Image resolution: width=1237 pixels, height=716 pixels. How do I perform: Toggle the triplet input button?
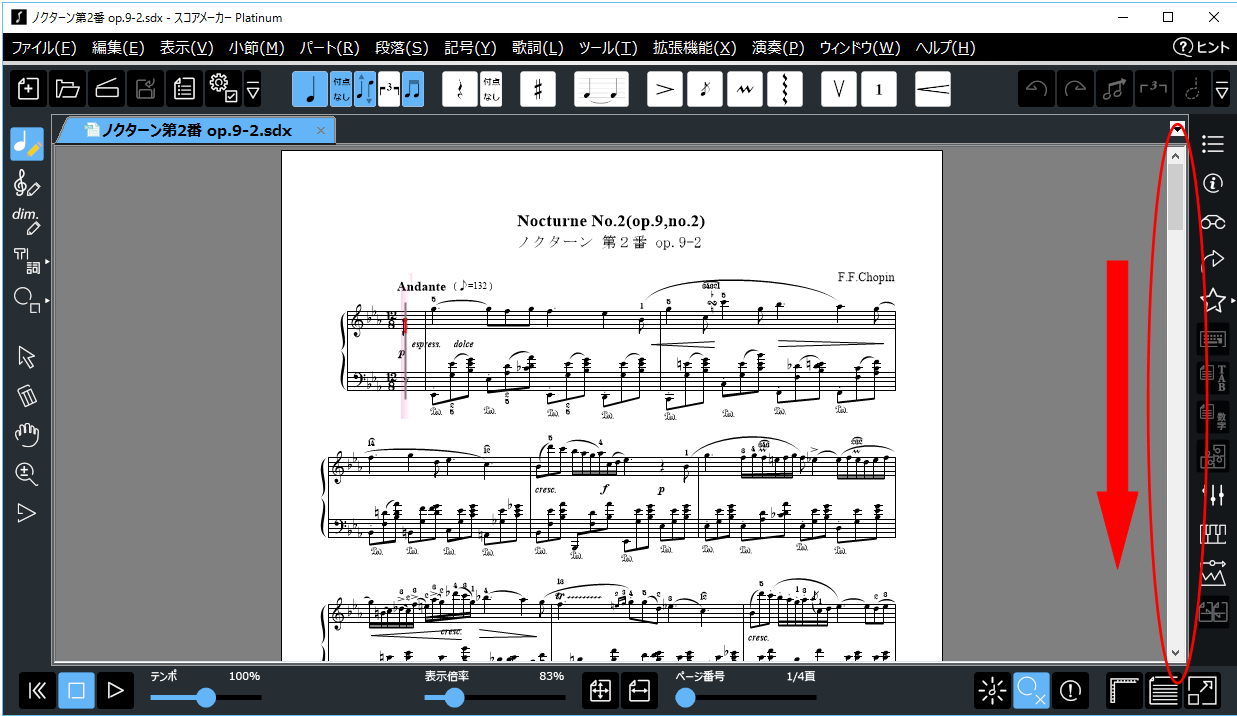pyautogui.click(x=388, y=89)
